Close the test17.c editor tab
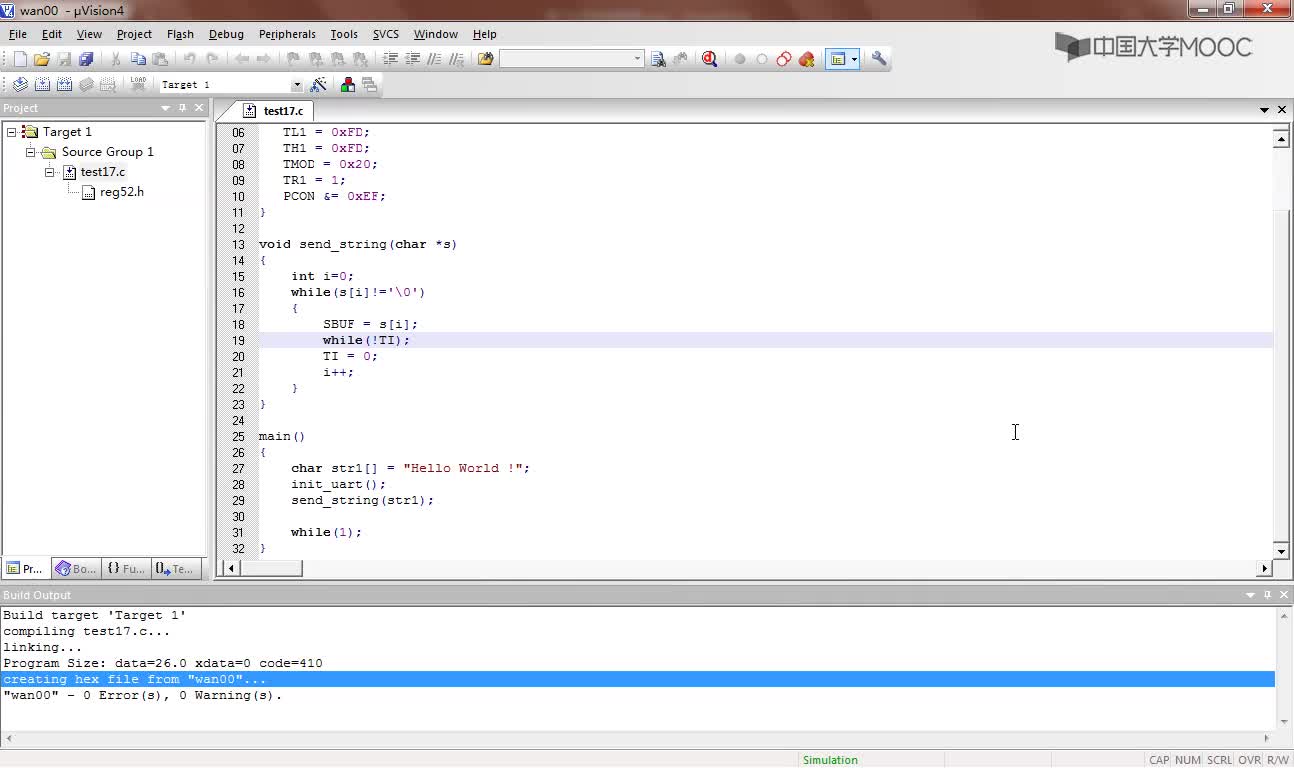Viewport: 1294px width, 768px height. (x=1282, y=110)
